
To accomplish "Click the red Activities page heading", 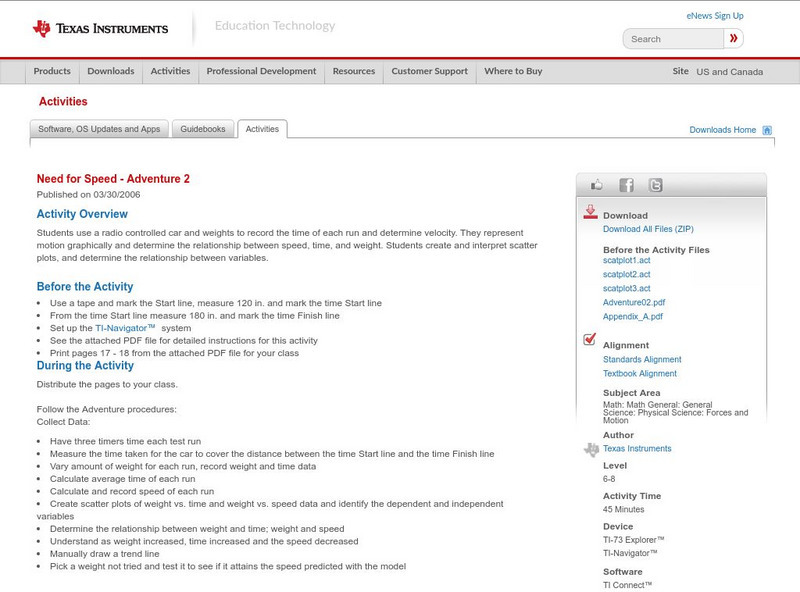I will point(63,101).
